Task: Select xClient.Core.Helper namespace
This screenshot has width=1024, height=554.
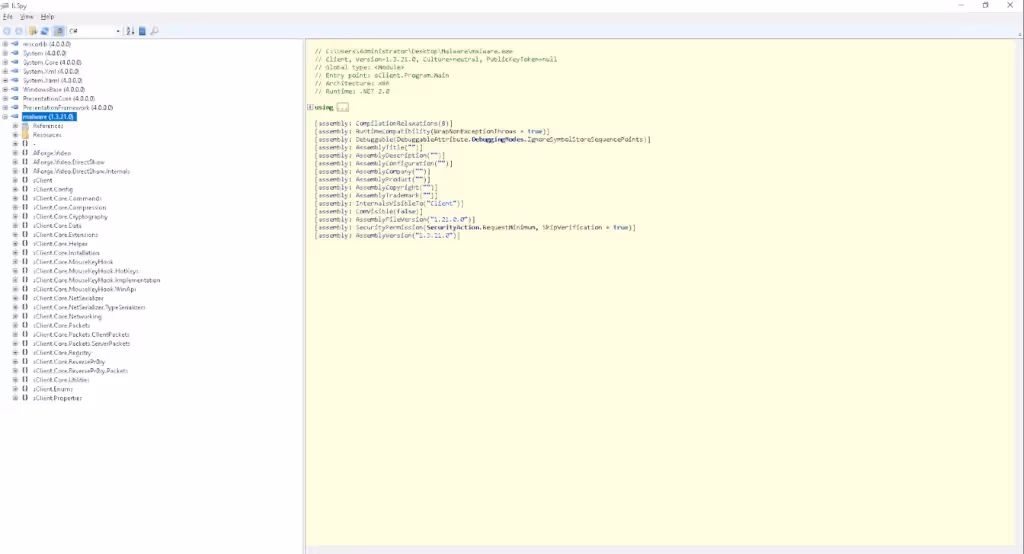Action: pos(60,244)
